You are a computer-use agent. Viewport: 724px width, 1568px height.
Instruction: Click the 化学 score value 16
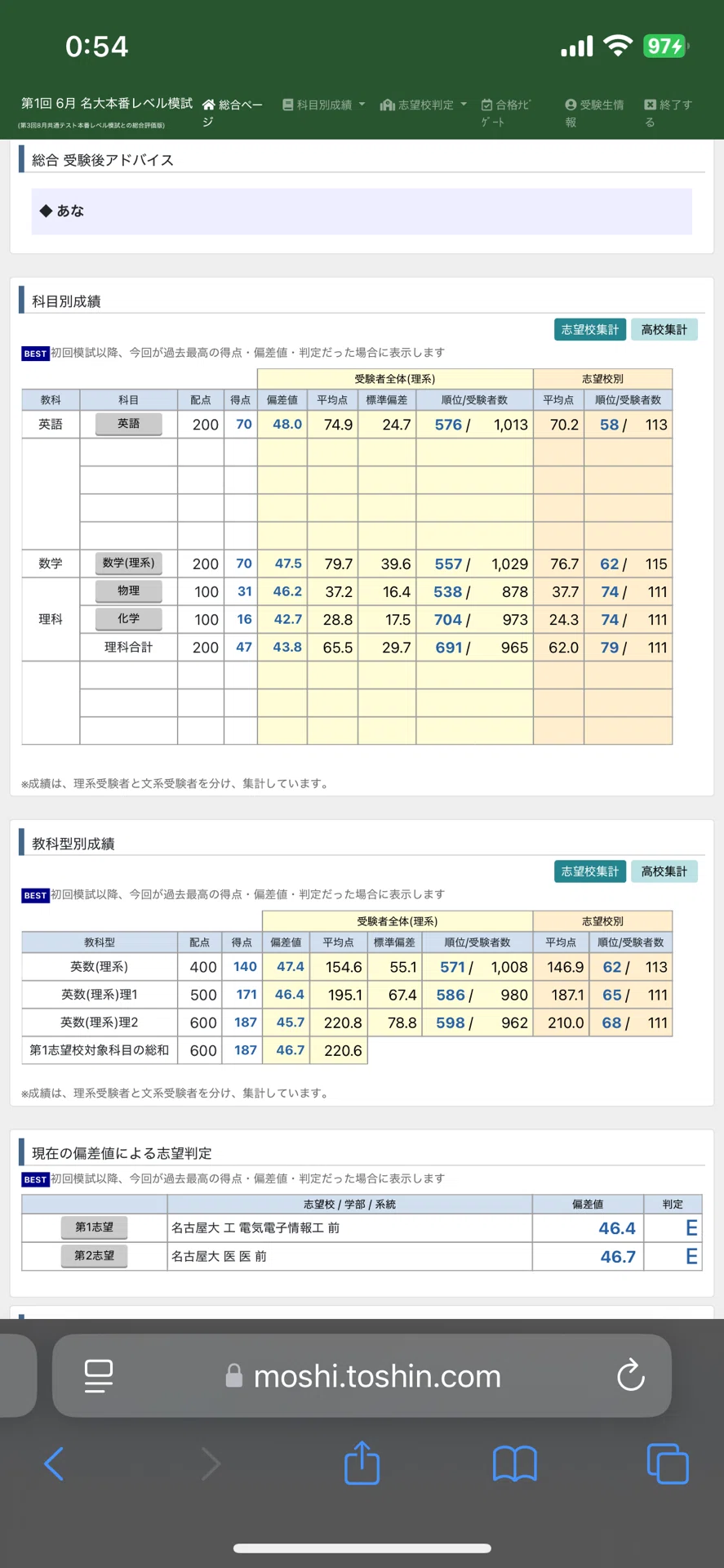point(245,619)
